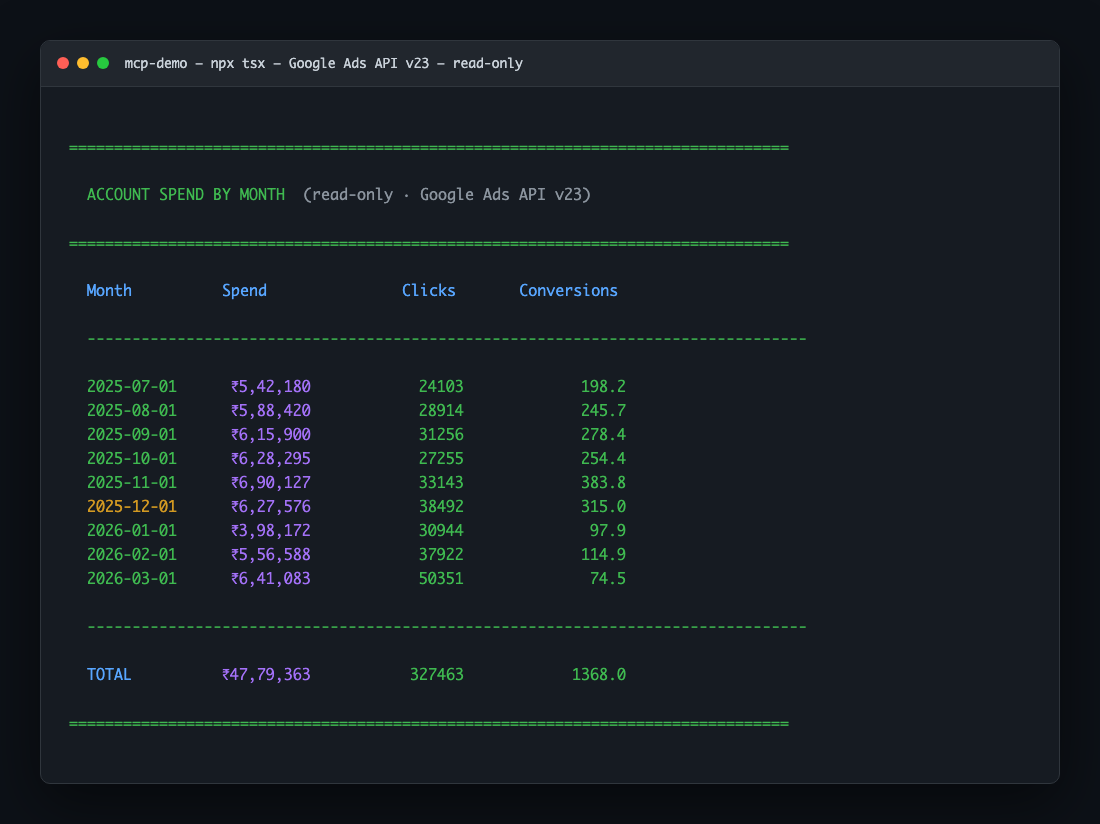Select the date 2025-07-01
1100x824 pixels.
coord(132,386)
